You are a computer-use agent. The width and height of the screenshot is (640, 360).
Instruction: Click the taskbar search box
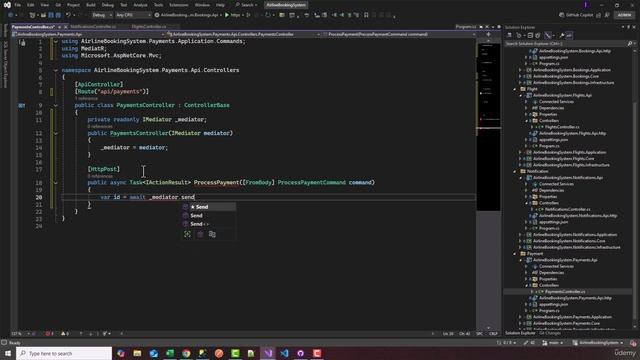pyautogui.click(x=64, y=353)
